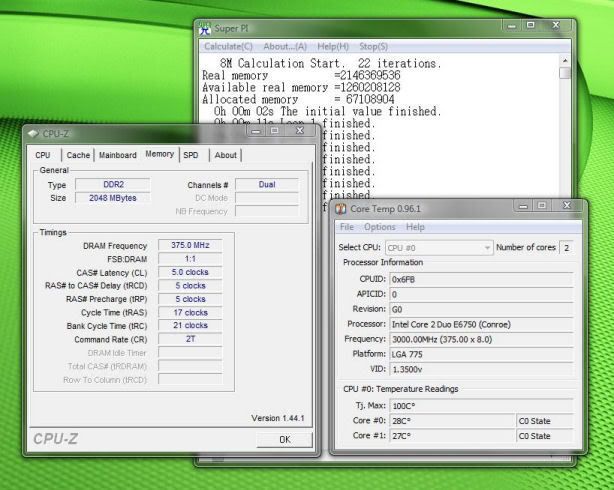This screenshot has width=614, height=490.
Task: Minimize the Core Temp window
Action: (x=524, y=206)
